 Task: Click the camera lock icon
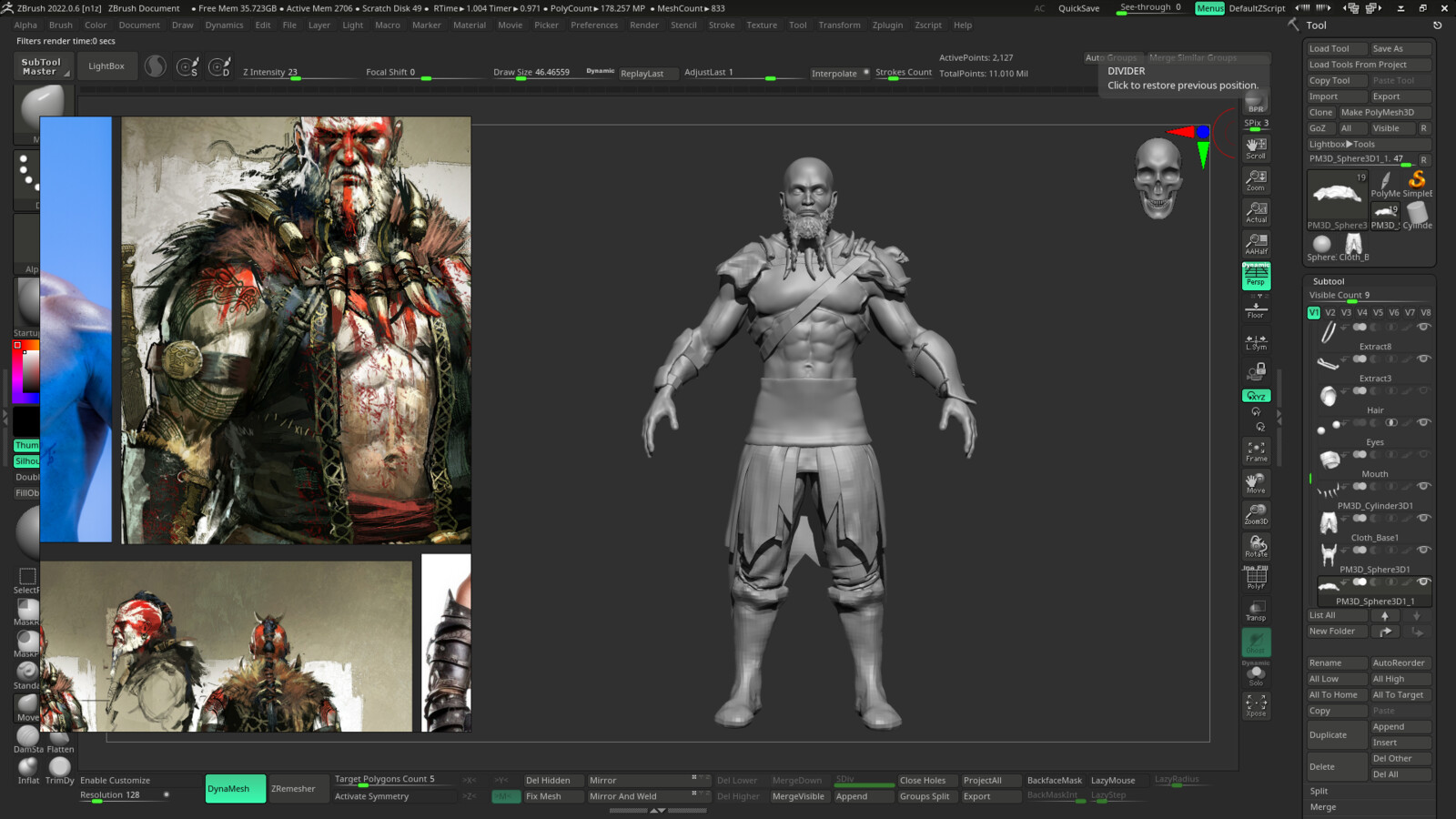click(1256, 371)
